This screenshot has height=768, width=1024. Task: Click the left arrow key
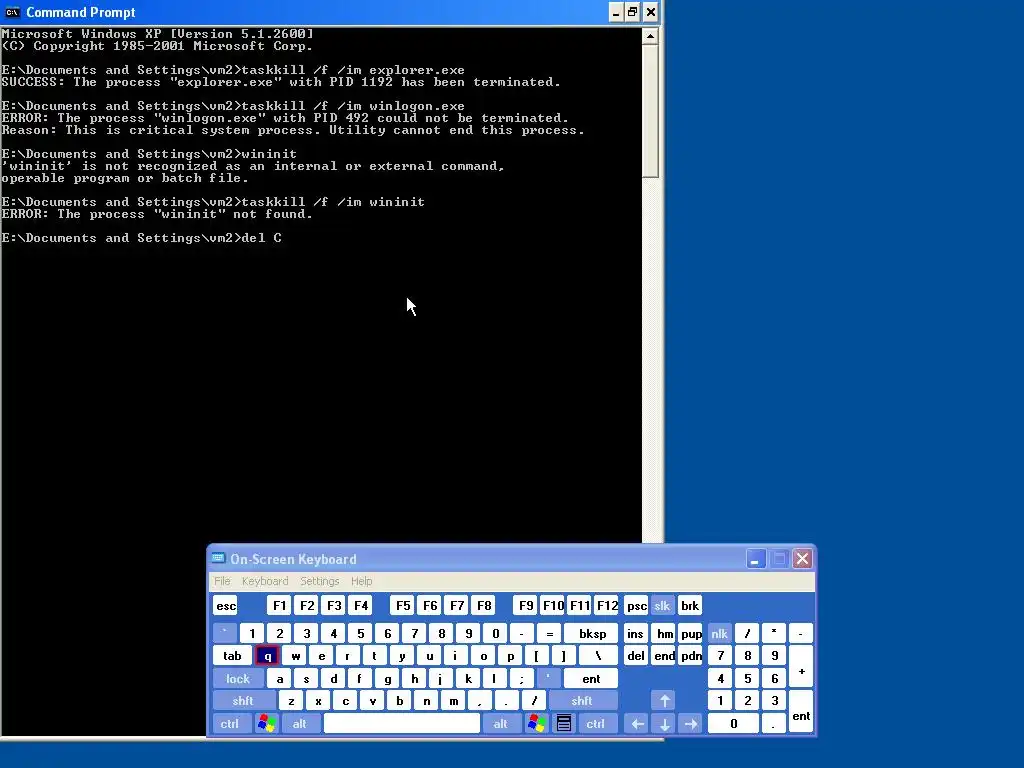coord(637,724)
